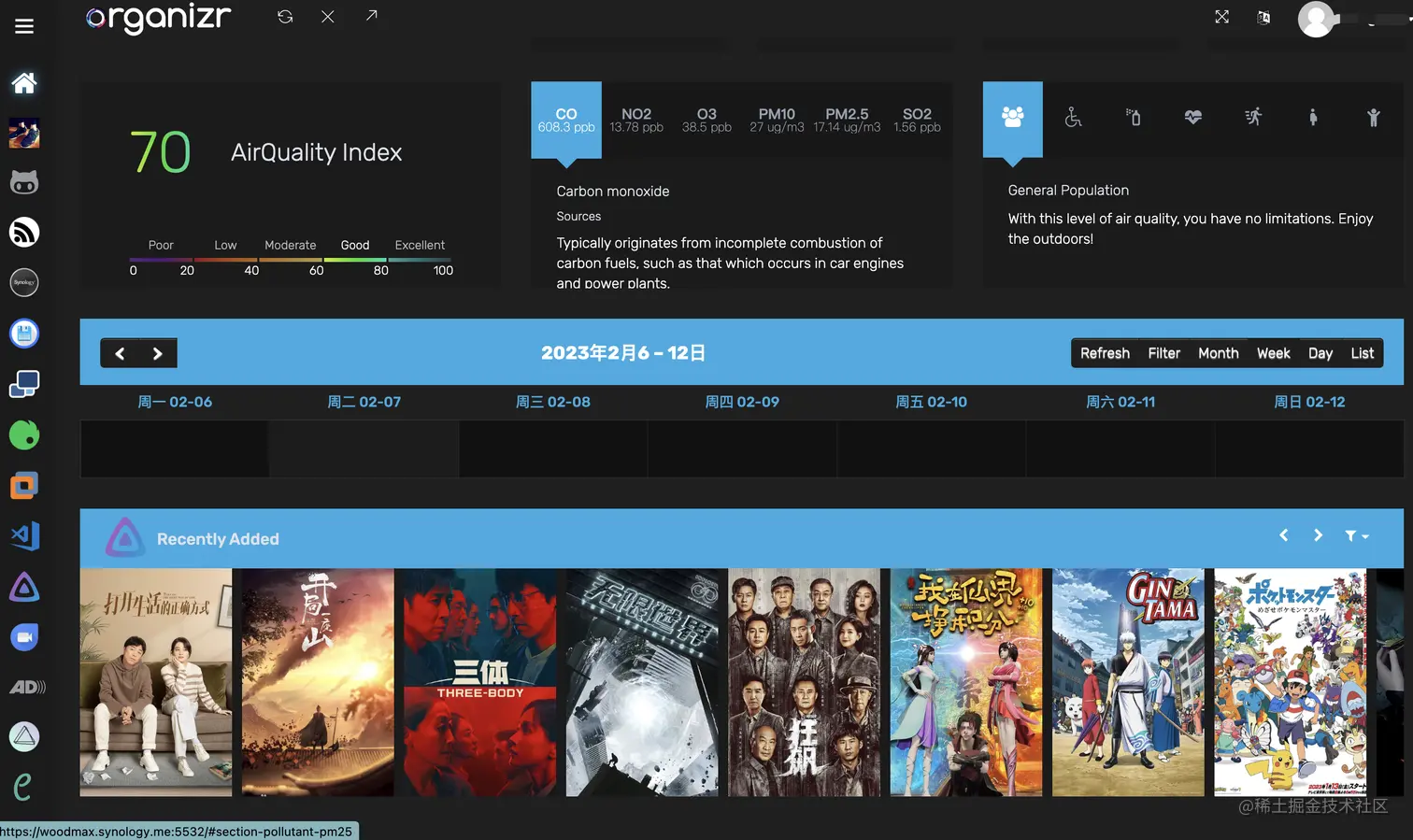This screenshot has height=840, width=1413.
Task: Toggle fullscreen mode icon
Action: tap(1221, 17)
